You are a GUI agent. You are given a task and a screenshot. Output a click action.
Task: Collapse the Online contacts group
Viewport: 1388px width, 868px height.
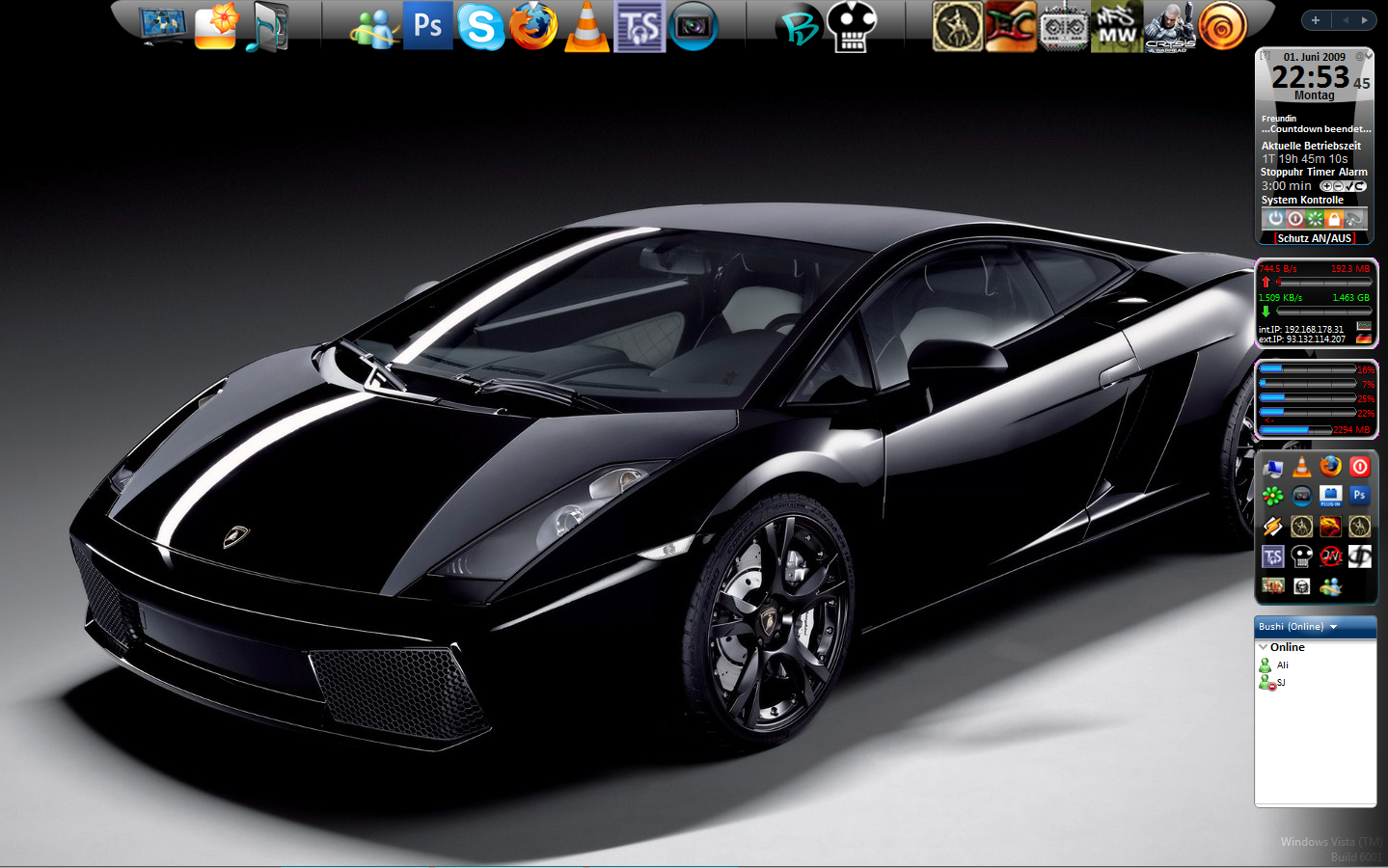pos(1264,647)
